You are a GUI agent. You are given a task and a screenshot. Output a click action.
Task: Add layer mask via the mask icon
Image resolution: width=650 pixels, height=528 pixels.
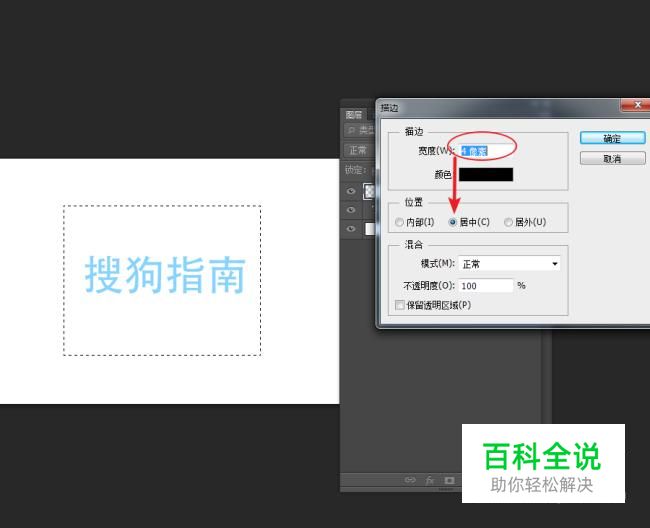click(449, 480)
